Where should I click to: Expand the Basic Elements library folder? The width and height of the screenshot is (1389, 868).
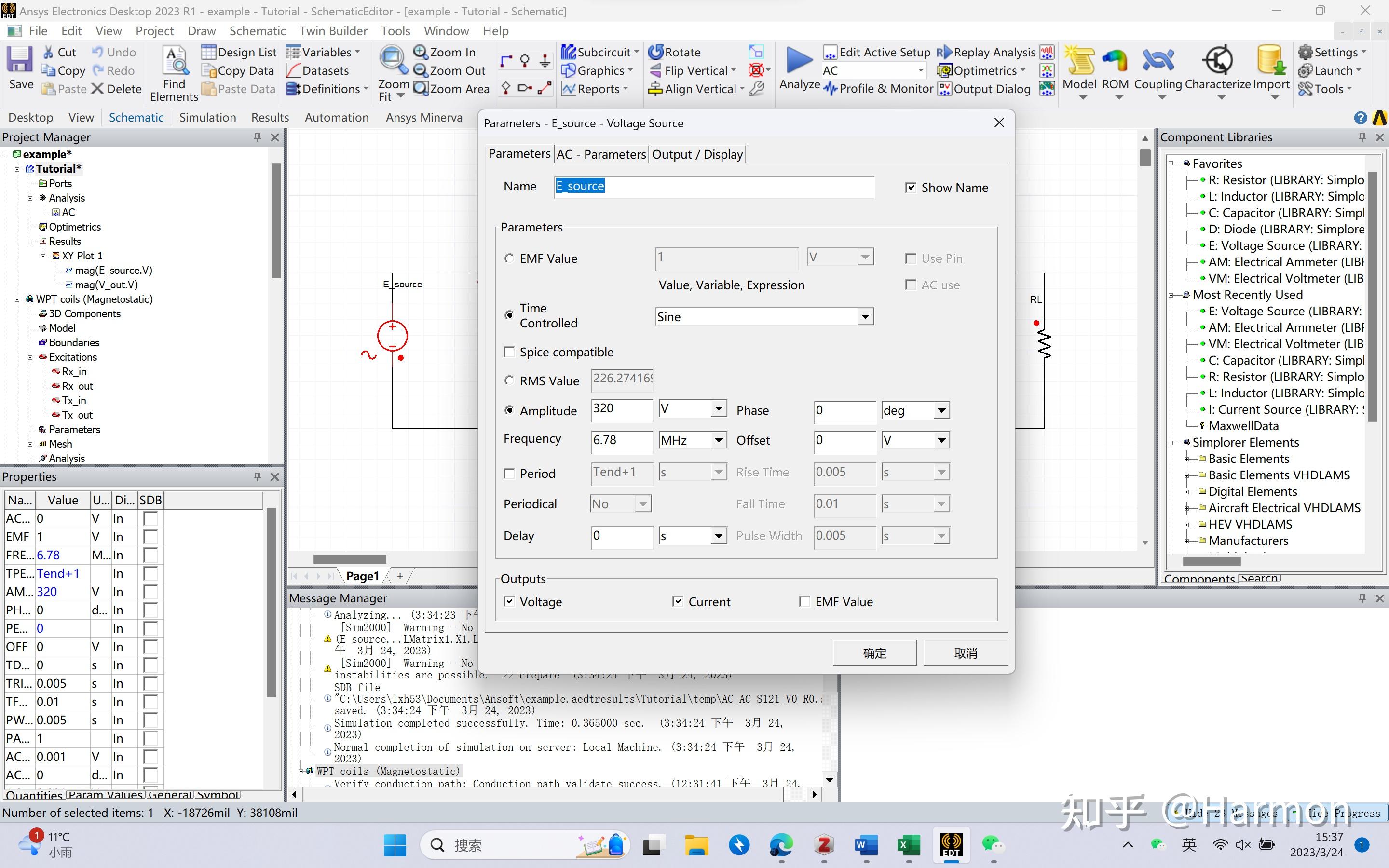click(1186, 459)
